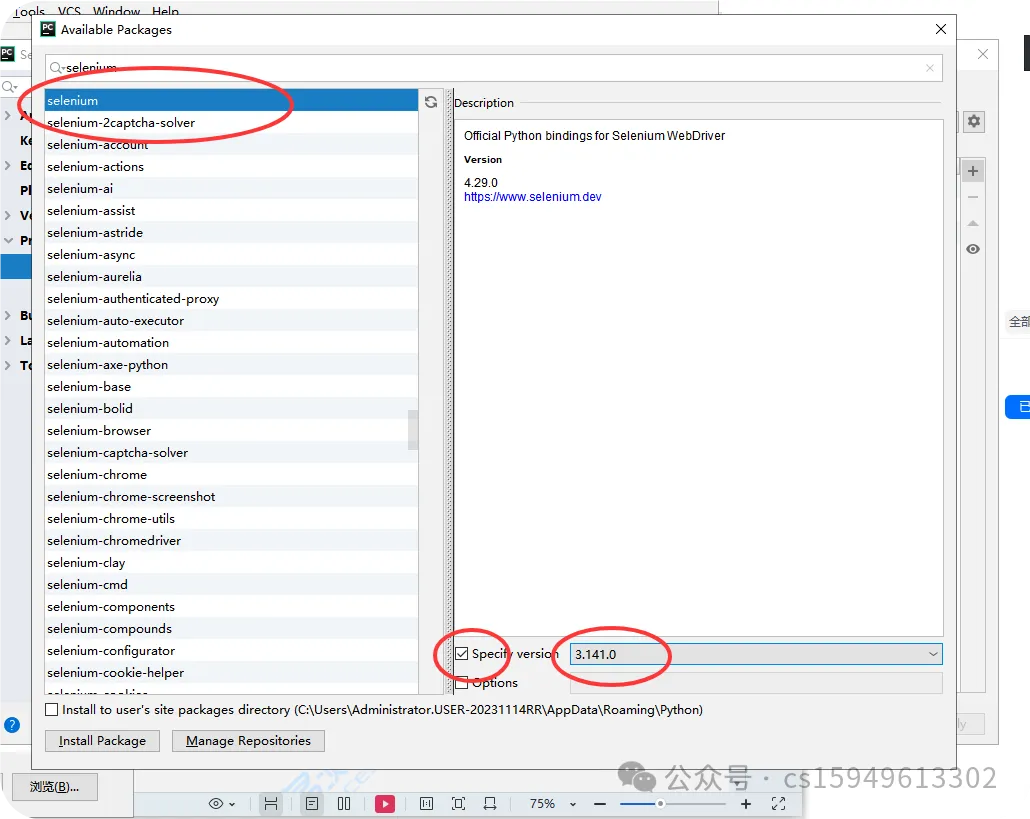Click the continuous scroll page icon
Screen dimensions: 1030x819
coord(271,804)
